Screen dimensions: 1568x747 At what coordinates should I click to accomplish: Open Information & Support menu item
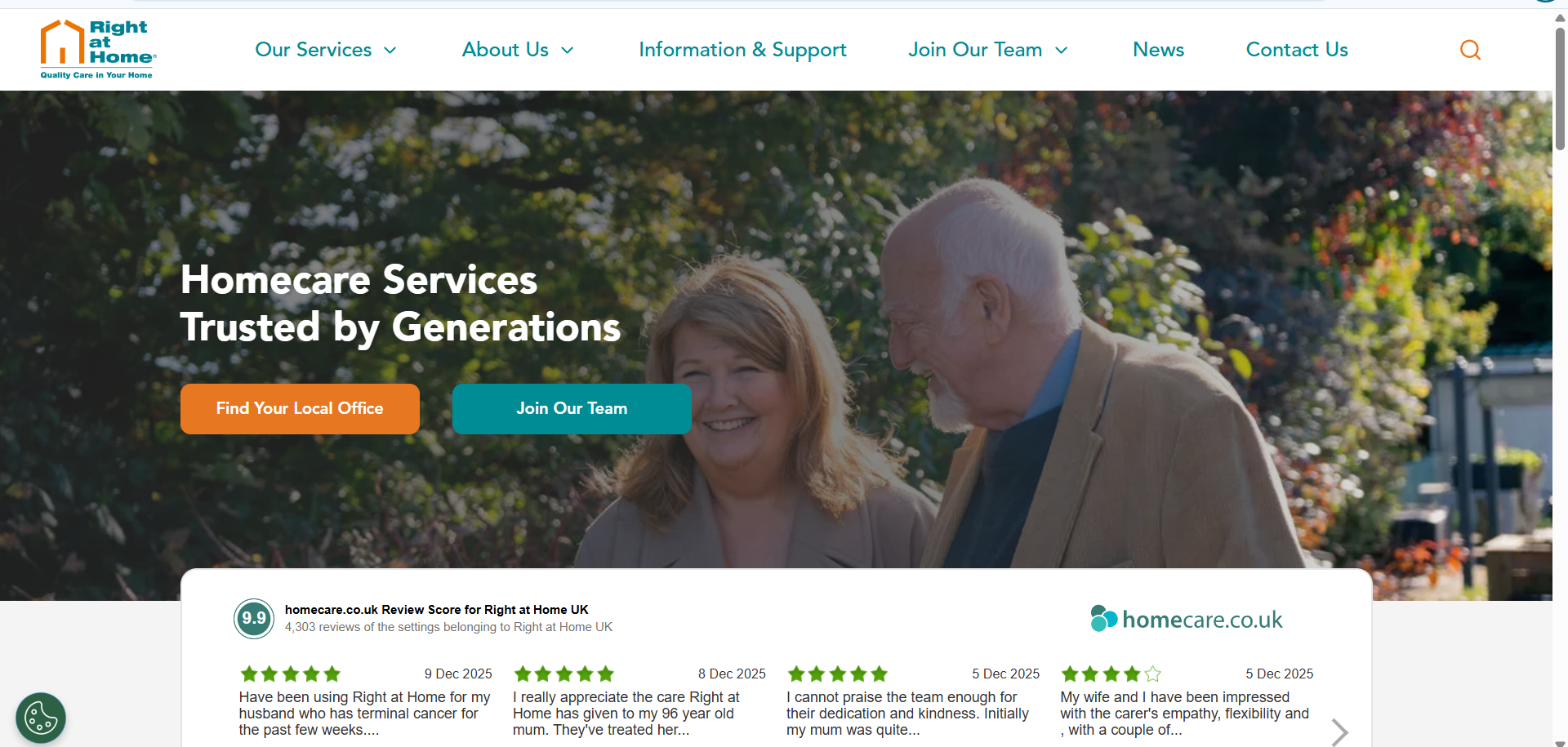point(742,50)
